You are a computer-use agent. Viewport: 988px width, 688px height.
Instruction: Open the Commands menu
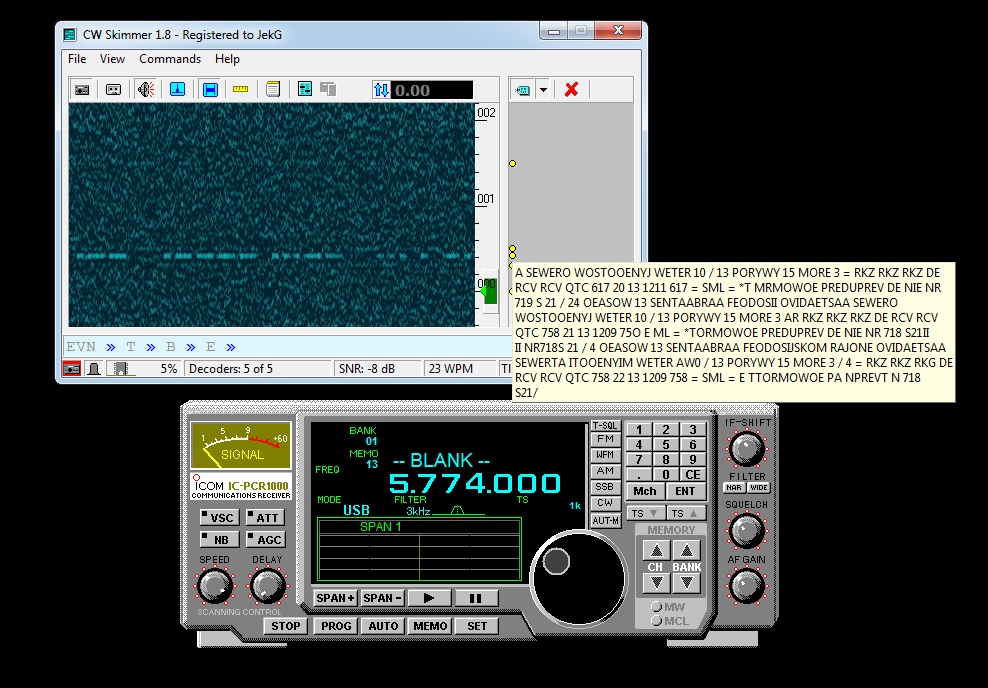[x=170, y=59]
